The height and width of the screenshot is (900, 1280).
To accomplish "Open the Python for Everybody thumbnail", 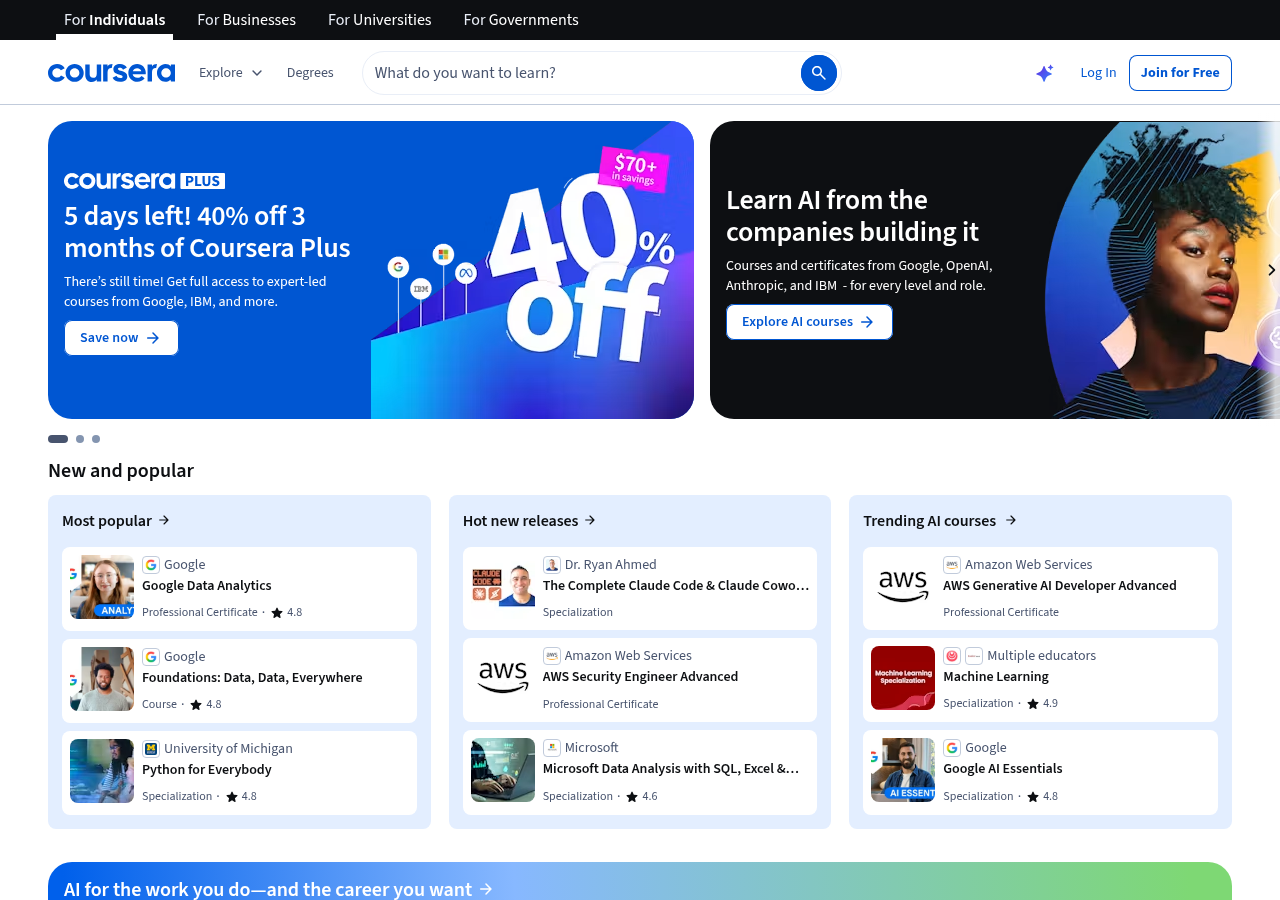I will (102, 771).
